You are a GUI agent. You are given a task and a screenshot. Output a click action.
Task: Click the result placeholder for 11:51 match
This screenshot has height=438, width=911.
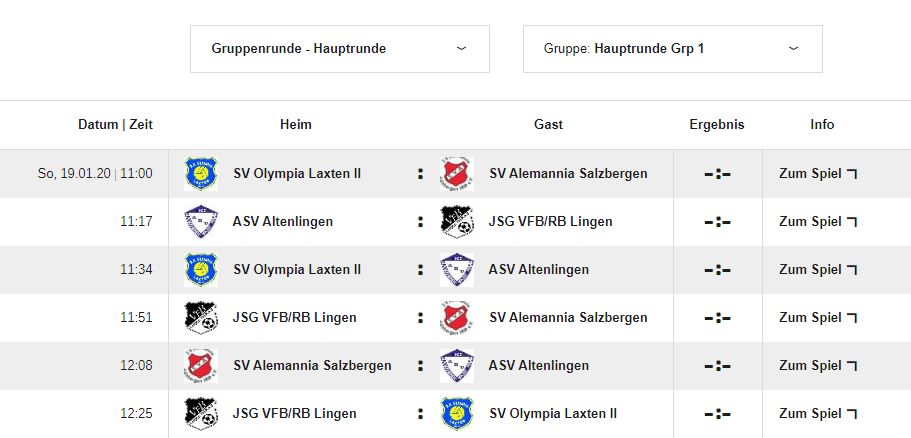pos(718,318)
